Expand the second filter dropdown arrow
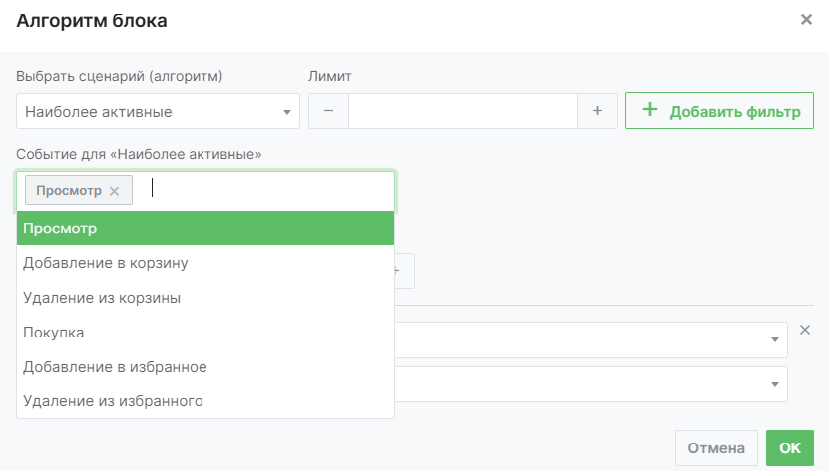 (x=774, y=384)
